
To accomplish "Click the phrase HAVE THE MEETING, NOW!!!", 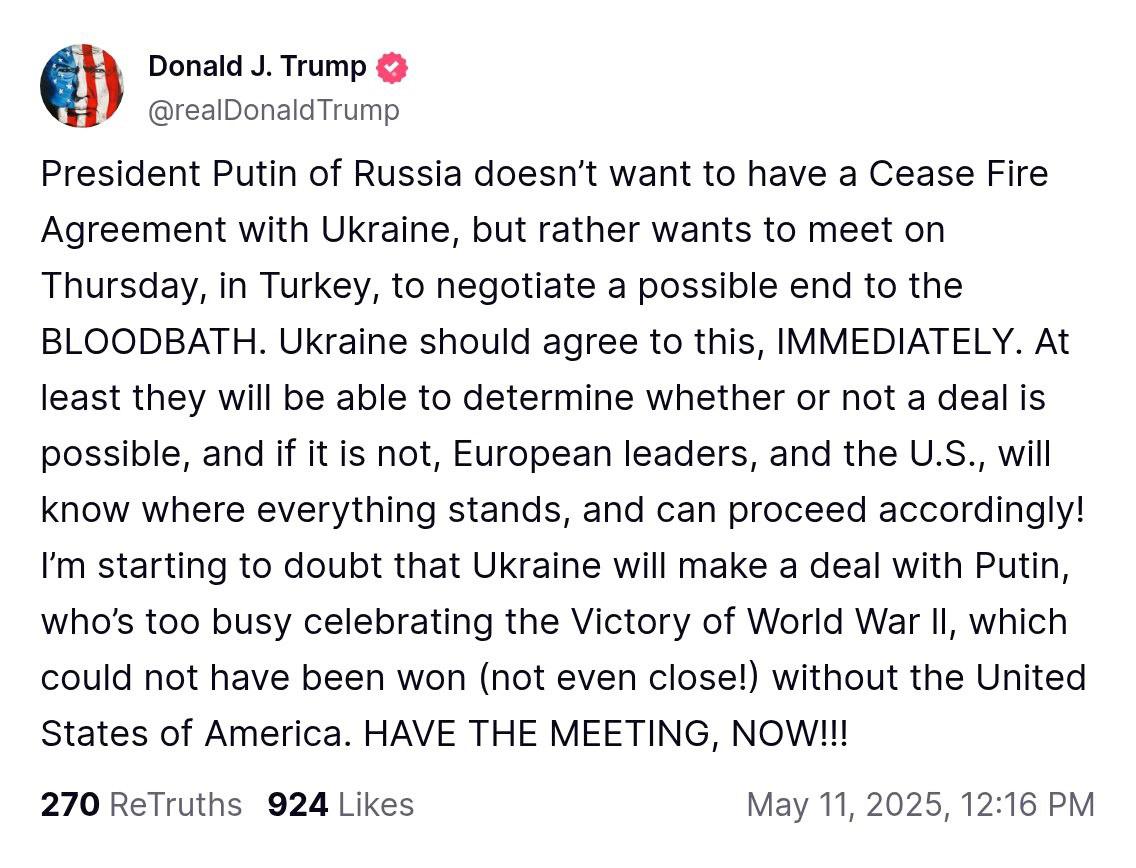I will pyautogui.click(x=605, y=734).
